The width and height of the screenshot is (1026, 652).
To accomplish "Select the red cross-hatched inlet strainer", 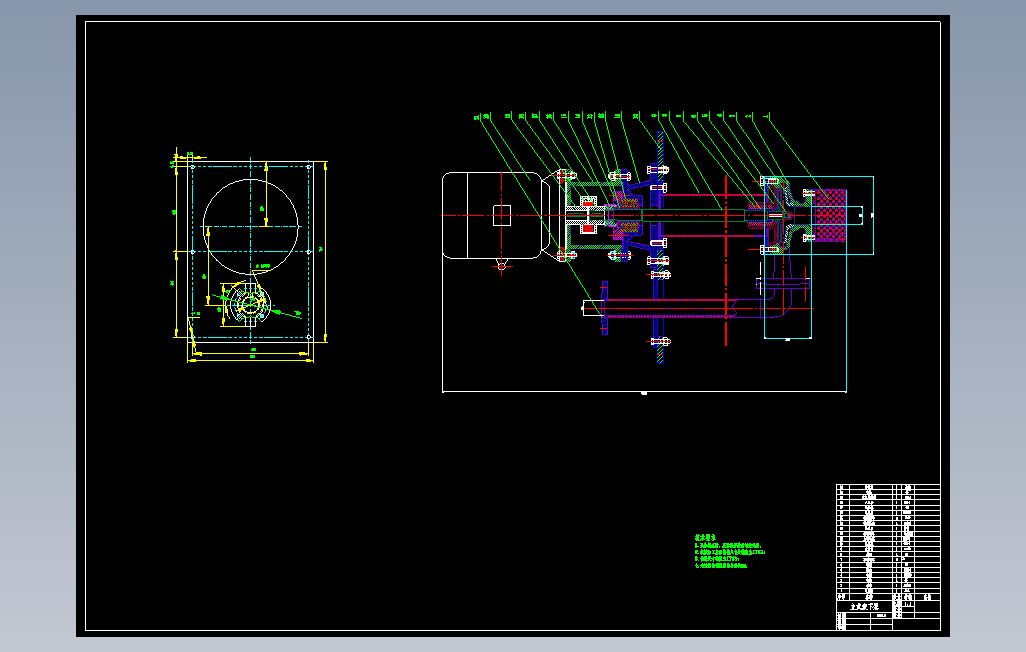I will pos(830,215).
